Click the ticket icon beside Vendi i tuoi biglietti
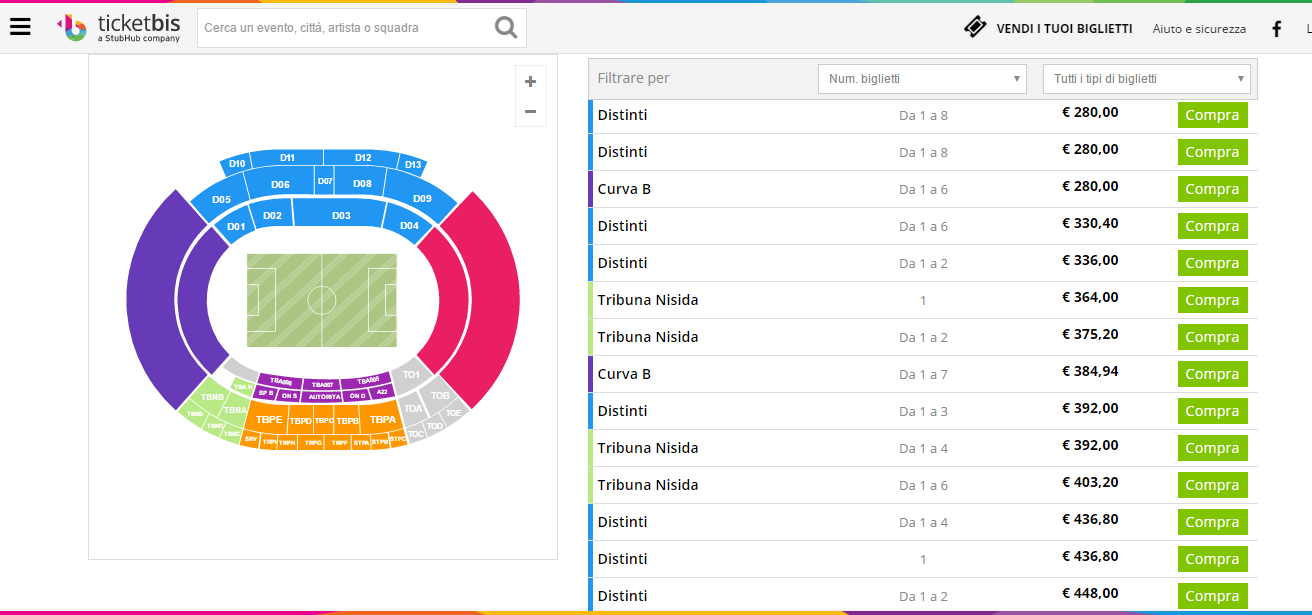This screenshot has width=1312, height=615. (x=975, y=28)
